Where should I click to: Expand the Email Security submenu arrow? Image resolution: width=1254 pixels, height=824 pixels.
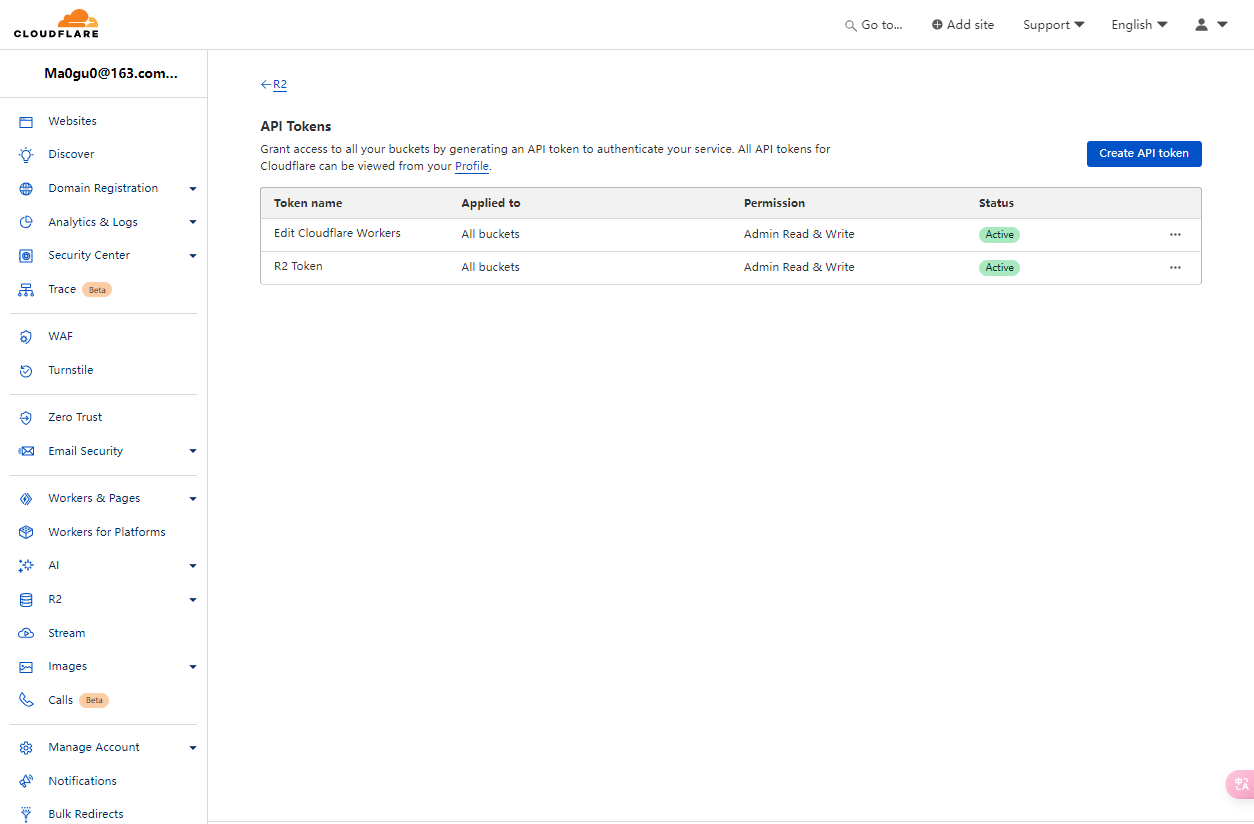[x=193, y=452]
